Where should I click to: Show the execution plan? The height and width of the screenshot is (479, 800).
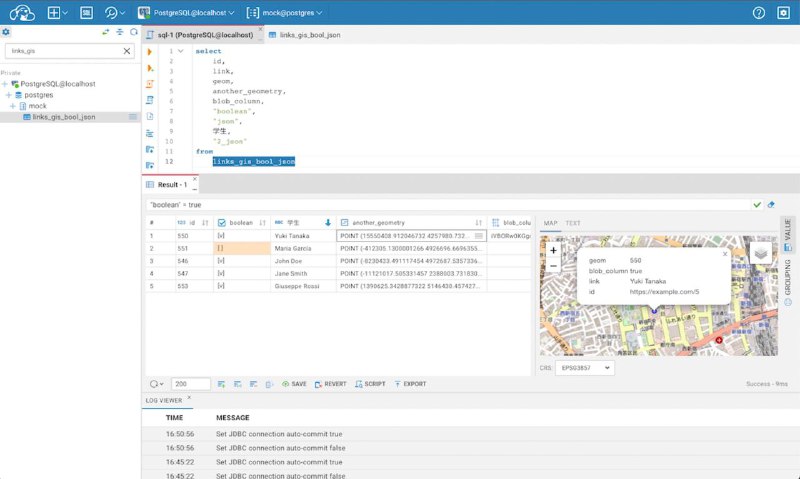click(149, 100)
